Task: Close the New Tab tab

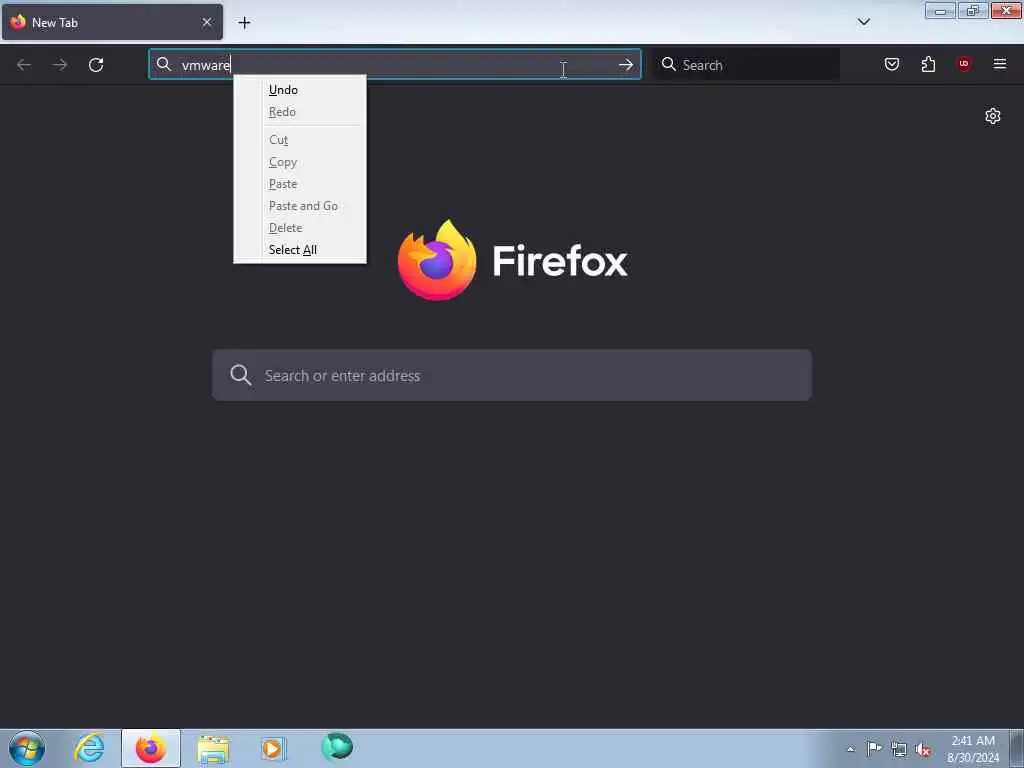Action: pyautogui.click(x=207, y=22)
